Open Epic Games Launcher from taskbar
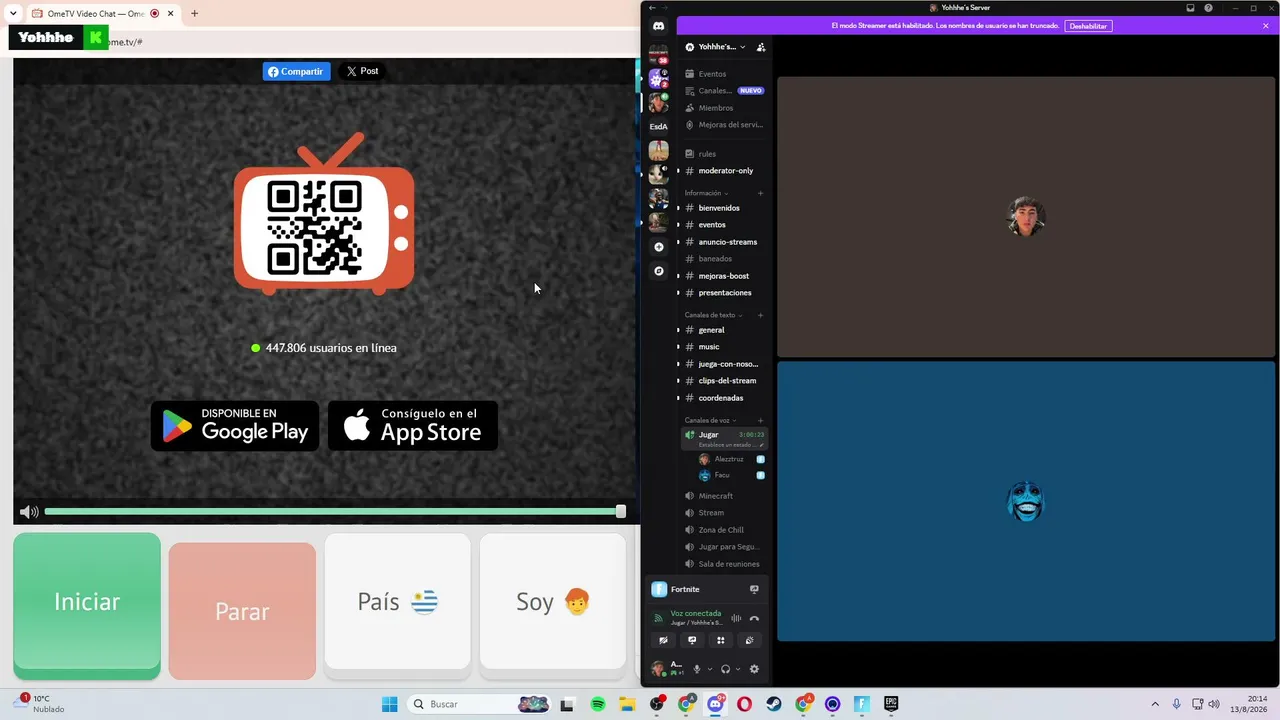The width and height of the screenshot is (1280, 720). 891,704
